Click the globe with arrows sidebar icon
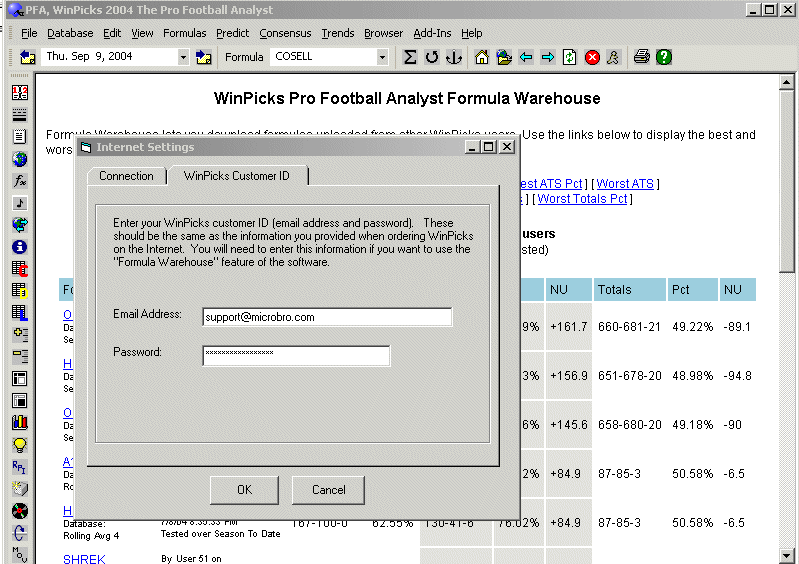The width and height of the screenshot is (799, 564). [20, 225]
